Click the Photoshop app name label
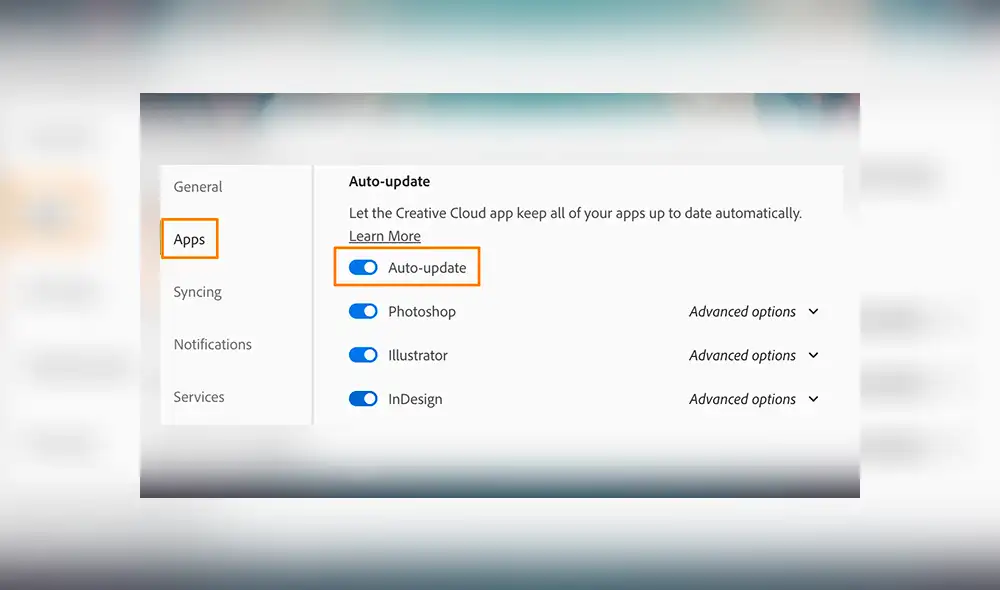 pyautogui.click(x=421, y=311)
